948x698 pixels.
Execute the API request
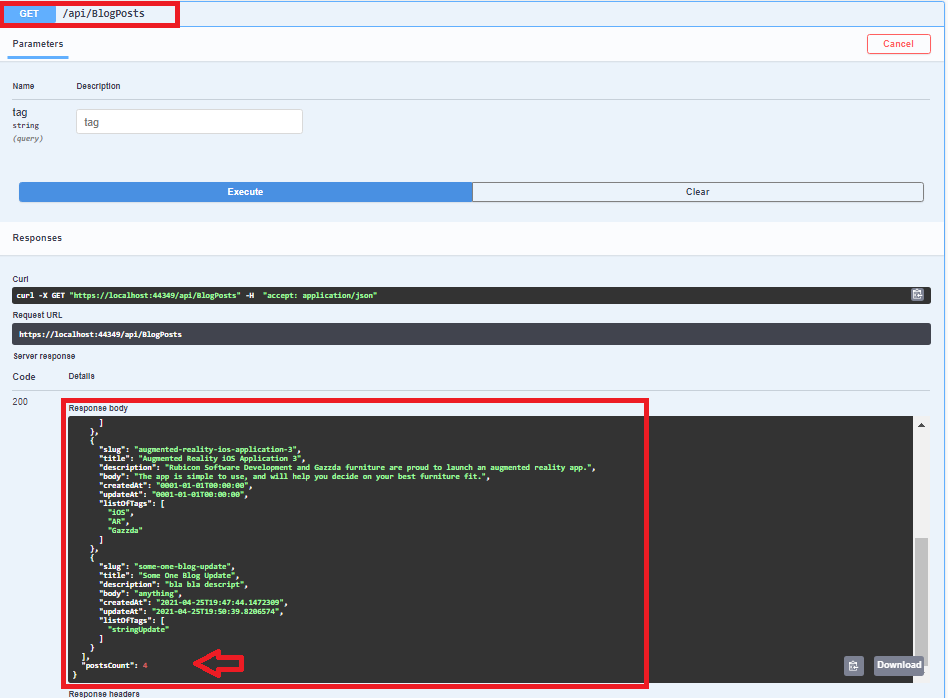(x=245, y=192)
